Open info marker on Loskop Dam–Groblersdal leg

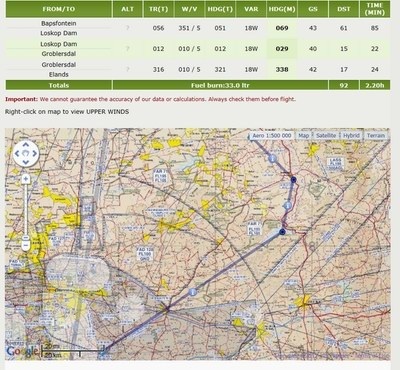pyautogui.click(x=288, y=205)
